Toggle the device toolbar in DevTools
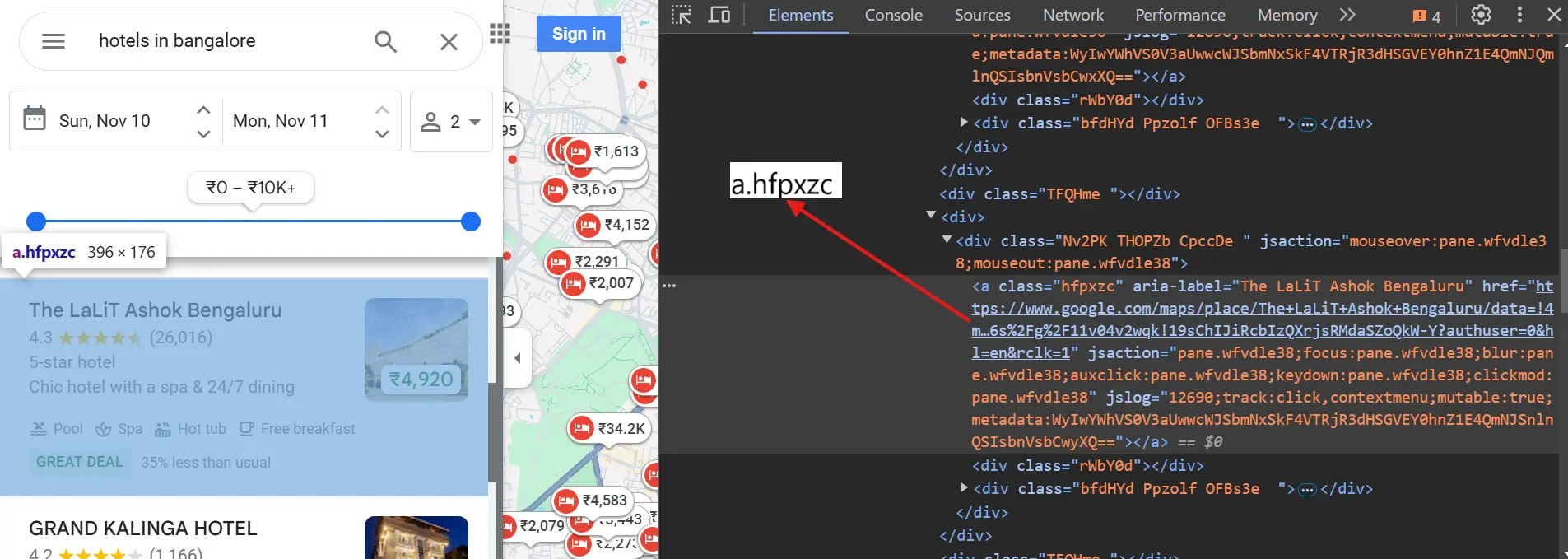Image resolution: width=1568 pixels, height=559 pixels. pos(719,15)
